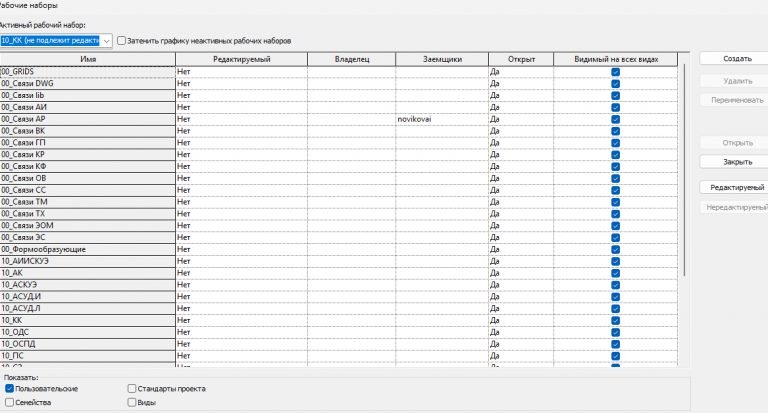Select the 00_Связи ОВ workset

click(88, 178)
